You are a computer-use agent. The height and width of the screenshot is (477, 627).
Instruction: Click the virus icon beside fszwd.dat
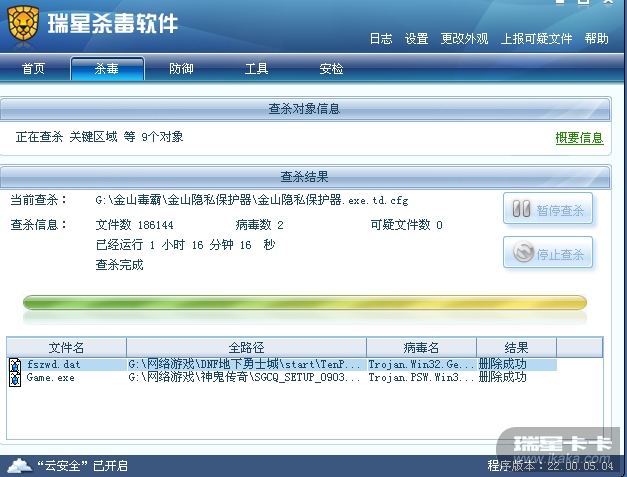tap(15, 365)
